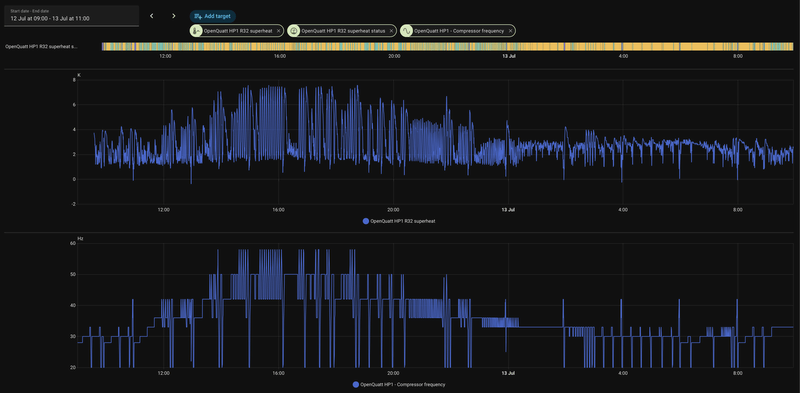The width and height of the screenshot is (800, 393).
Task: Select the R32 superheat status chip label
Action: [x=343, y=31]
